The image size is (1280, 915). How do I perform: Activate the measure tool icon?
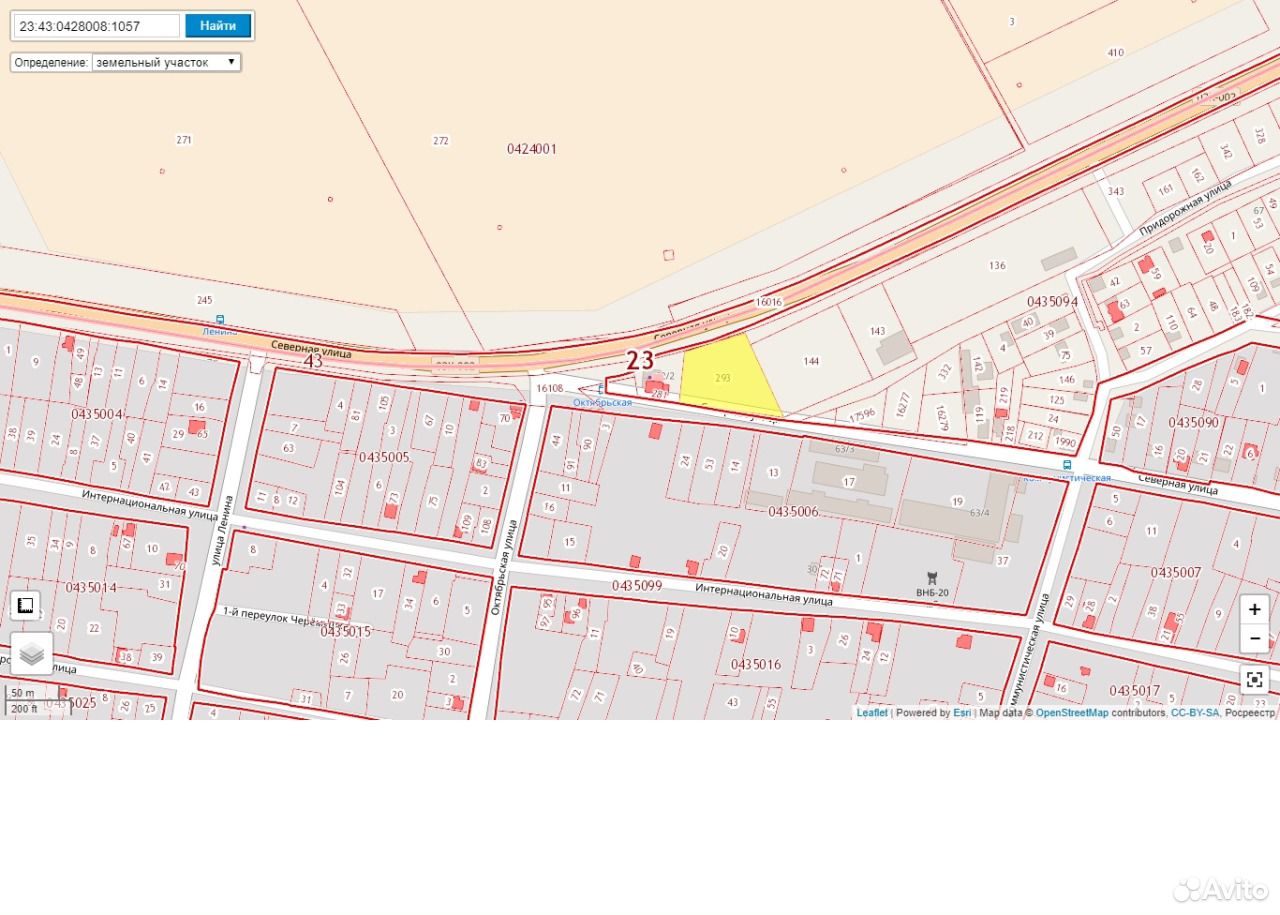pos(26,605)
